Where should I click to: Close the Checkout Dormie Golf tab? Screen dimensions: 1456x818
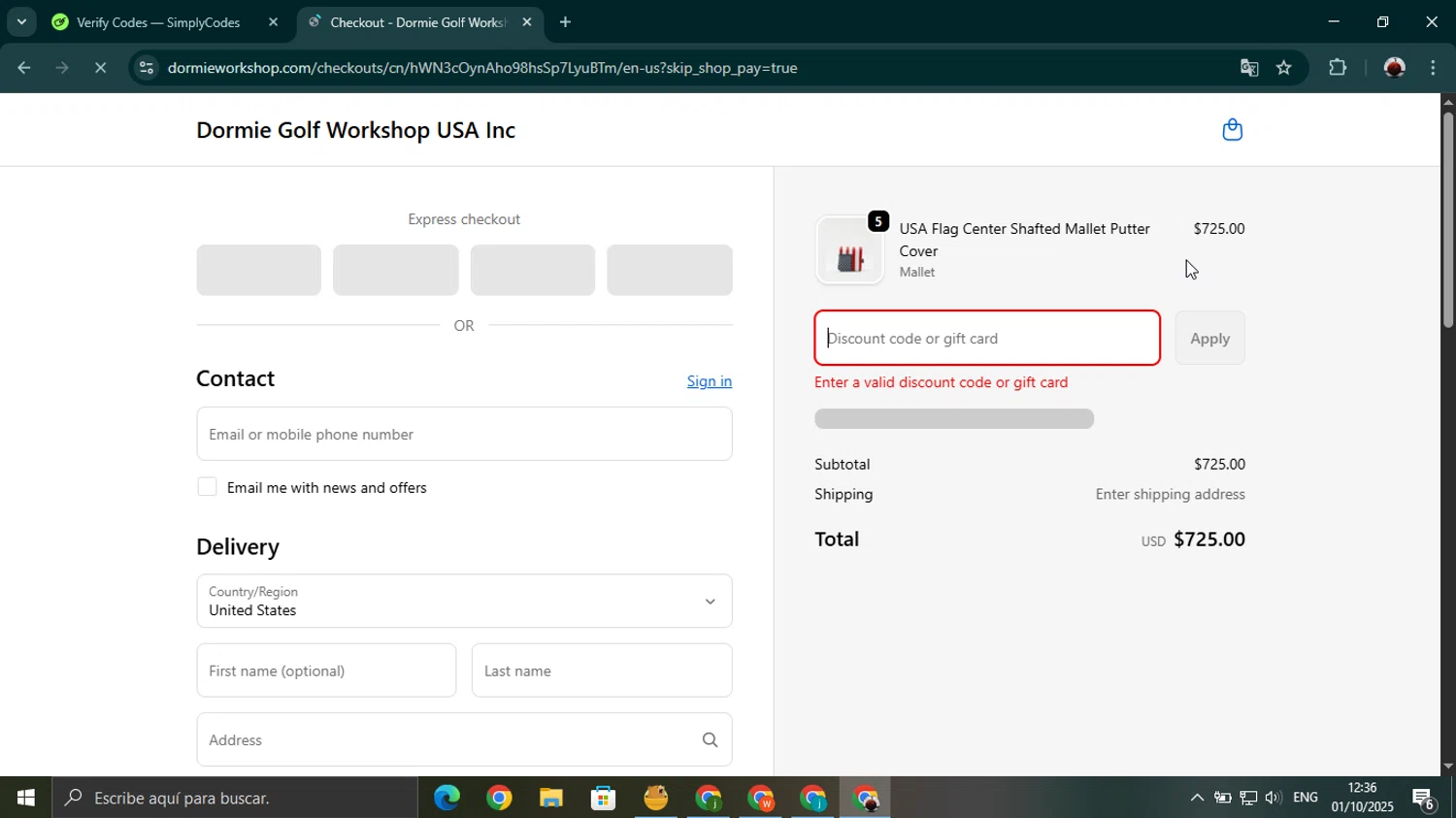(x=526, y=22)
